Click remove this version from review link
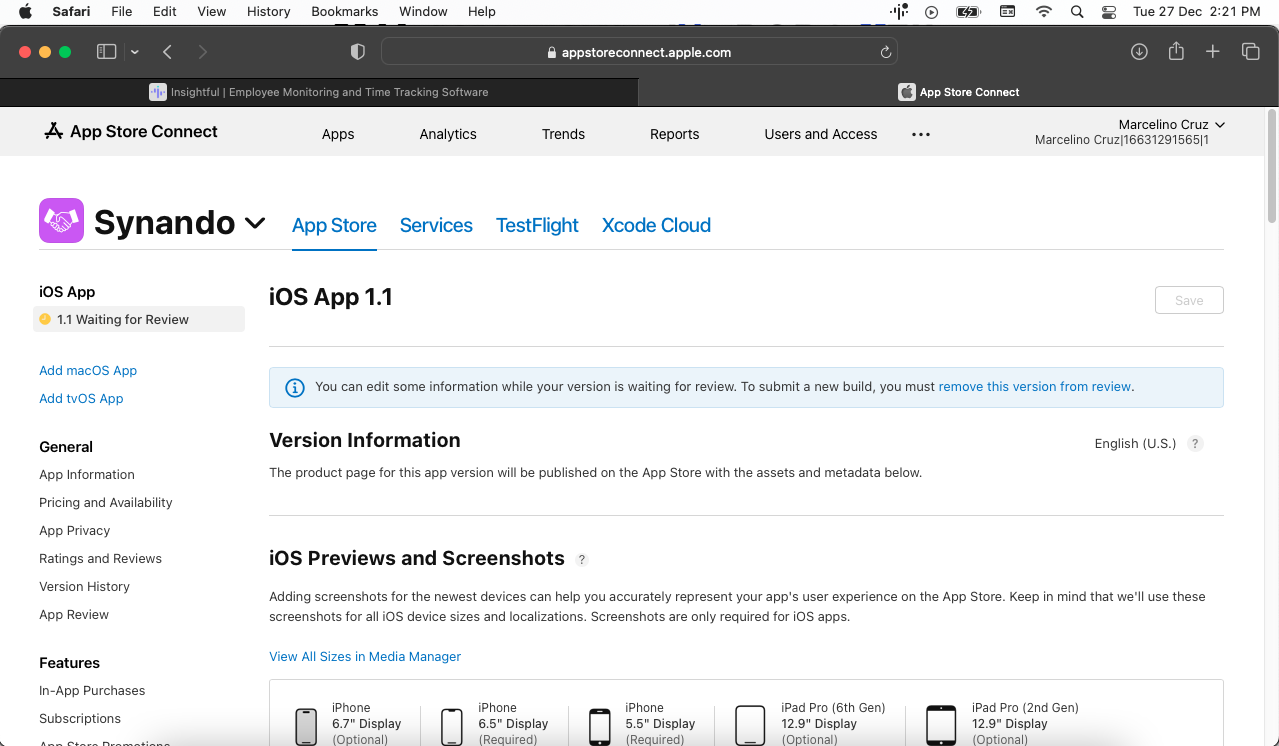This screenshot has width=1279, height=746. [1035, 386]
